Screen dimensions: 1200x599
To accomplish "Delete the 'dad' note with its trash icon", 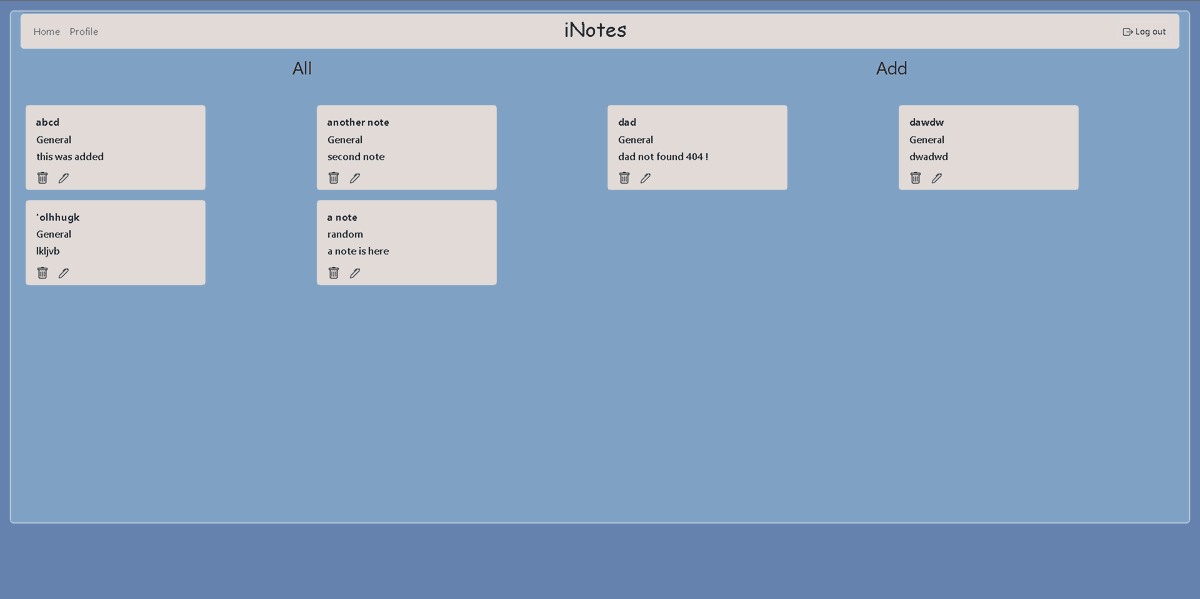I will click(x=624, y=178).
